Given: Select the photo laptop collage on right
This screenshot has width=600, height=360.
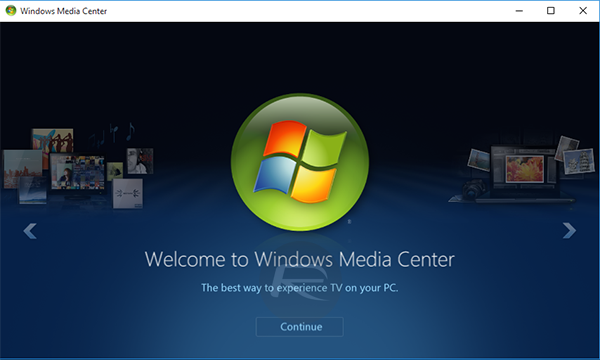Looking at the screenshot, I should tap(523, 169).
